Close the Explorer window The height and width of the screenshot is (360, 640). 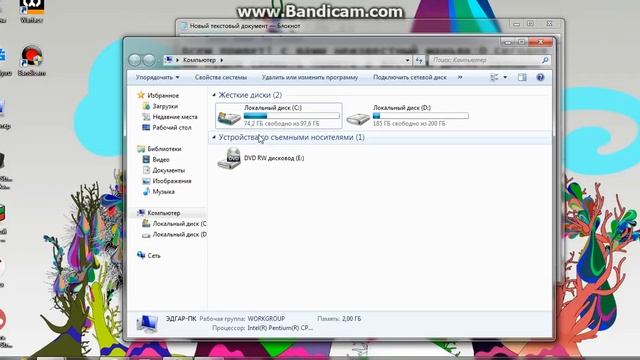[540, 42]
